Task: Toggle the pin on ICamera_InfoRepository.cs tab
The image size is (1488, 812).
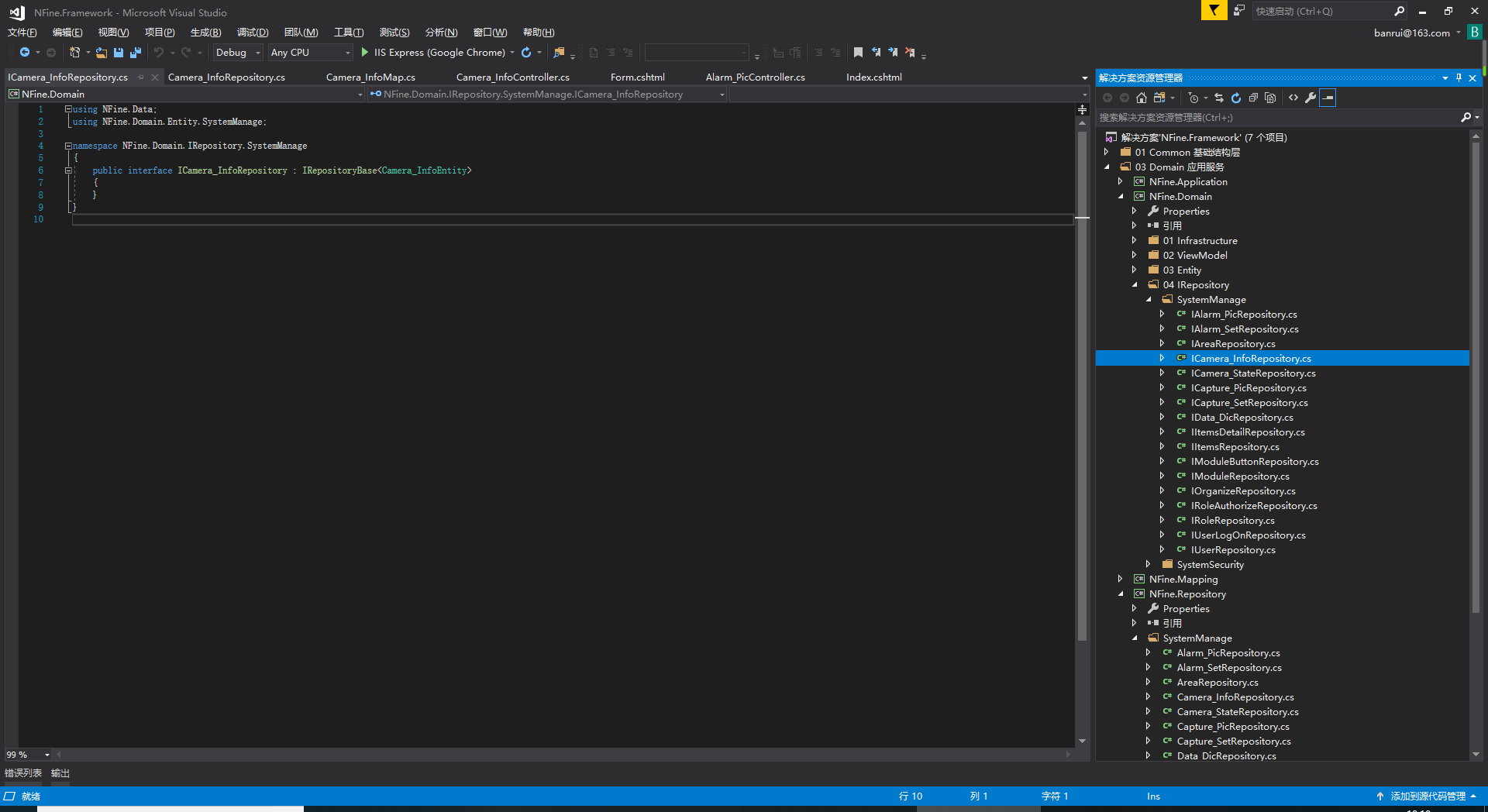Action: click(x=141, y=77)
